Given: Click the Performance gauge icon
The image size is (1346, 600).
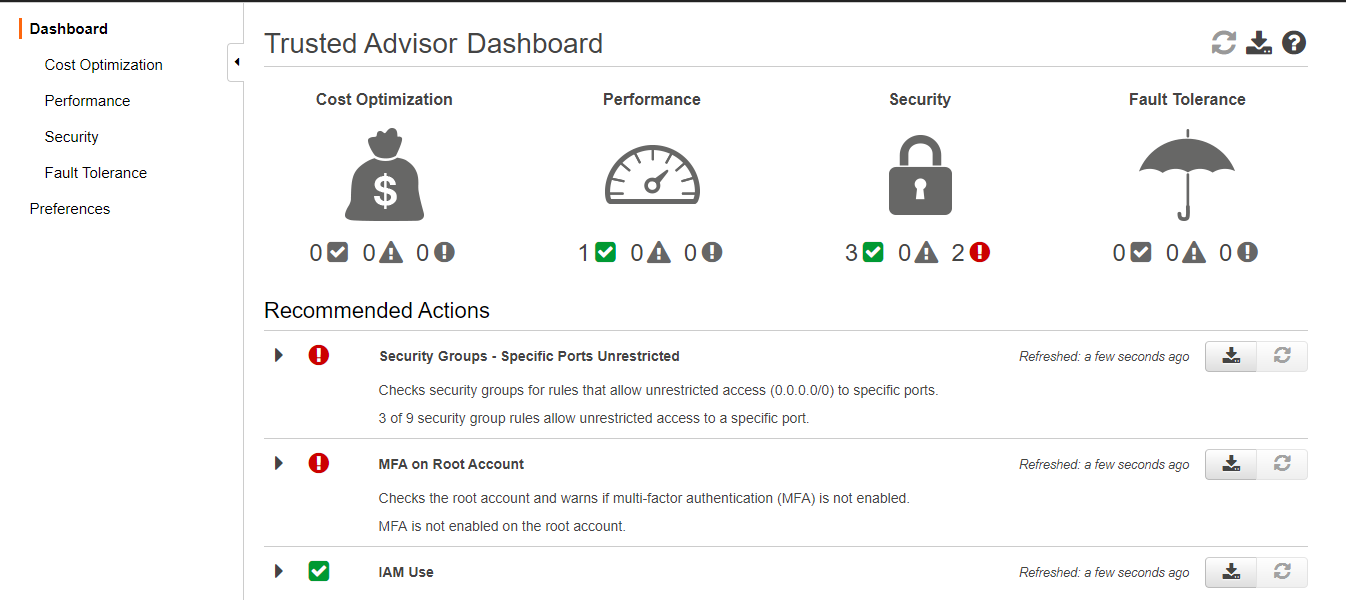Looking at the screenshot, I should pos(652,174).
